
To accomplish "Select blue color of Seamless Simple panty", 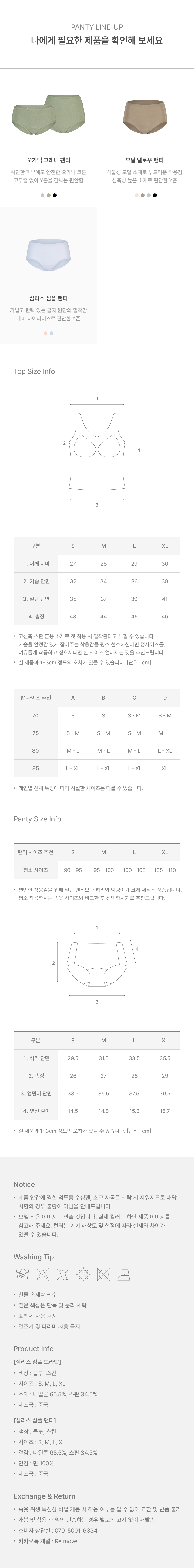I will click(52, 333).
